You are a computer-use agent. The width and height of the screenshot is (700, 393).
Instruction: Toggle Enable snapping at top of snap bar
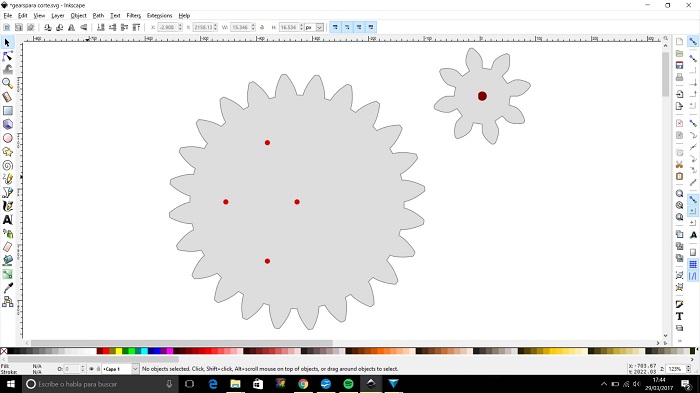coord(693,42)
